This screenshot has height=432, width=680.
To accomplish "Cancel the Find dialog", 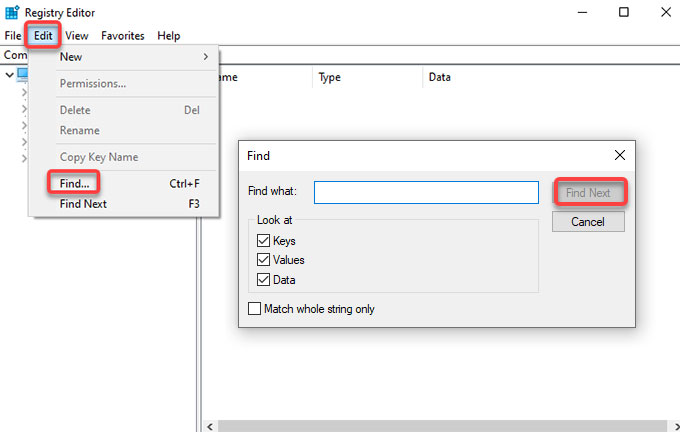I will point(588,222).
